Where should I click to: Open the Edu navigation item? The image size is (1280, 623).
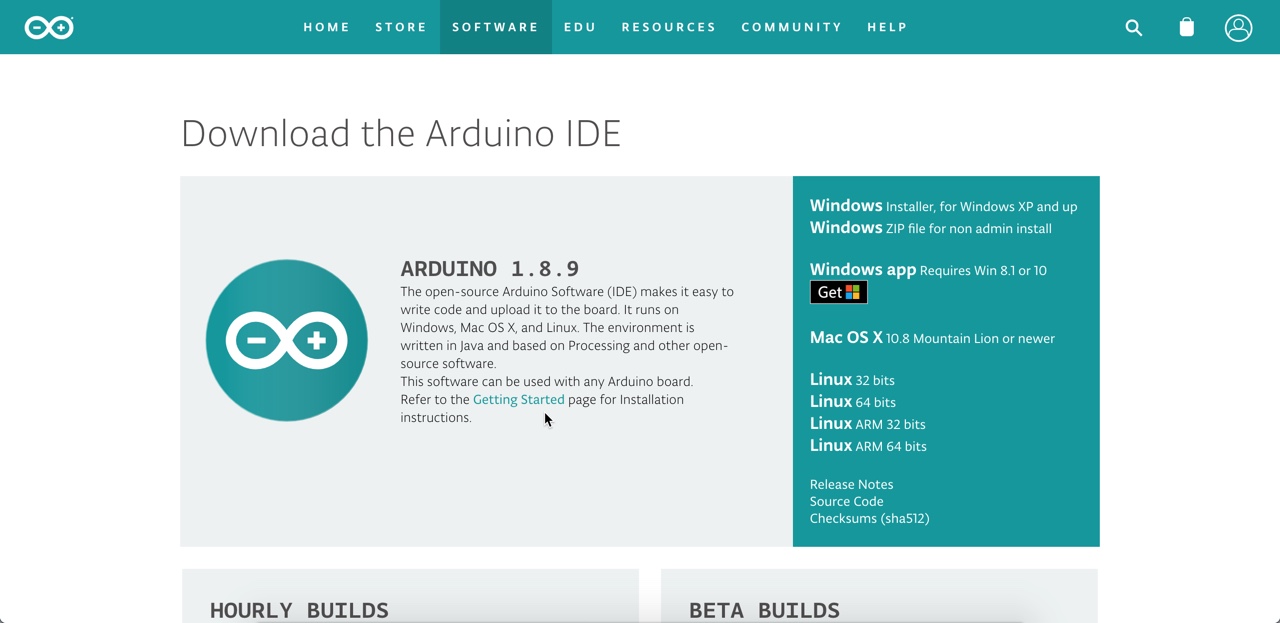point(580,27)
